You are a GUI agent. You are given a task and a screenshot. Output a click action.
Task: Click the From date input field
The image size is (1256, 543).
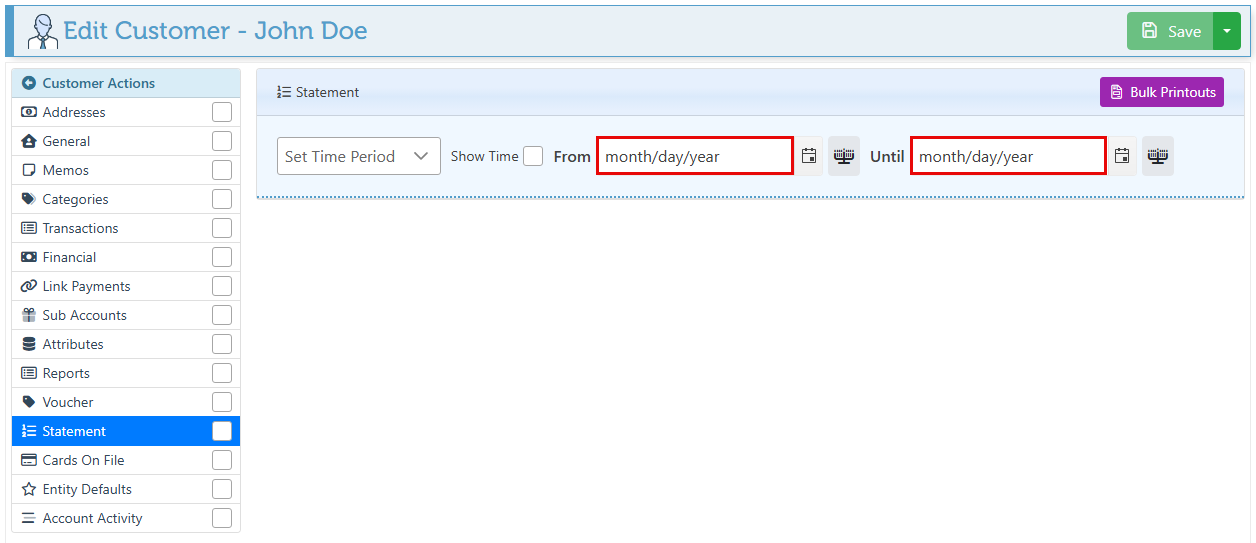point(694,156)
